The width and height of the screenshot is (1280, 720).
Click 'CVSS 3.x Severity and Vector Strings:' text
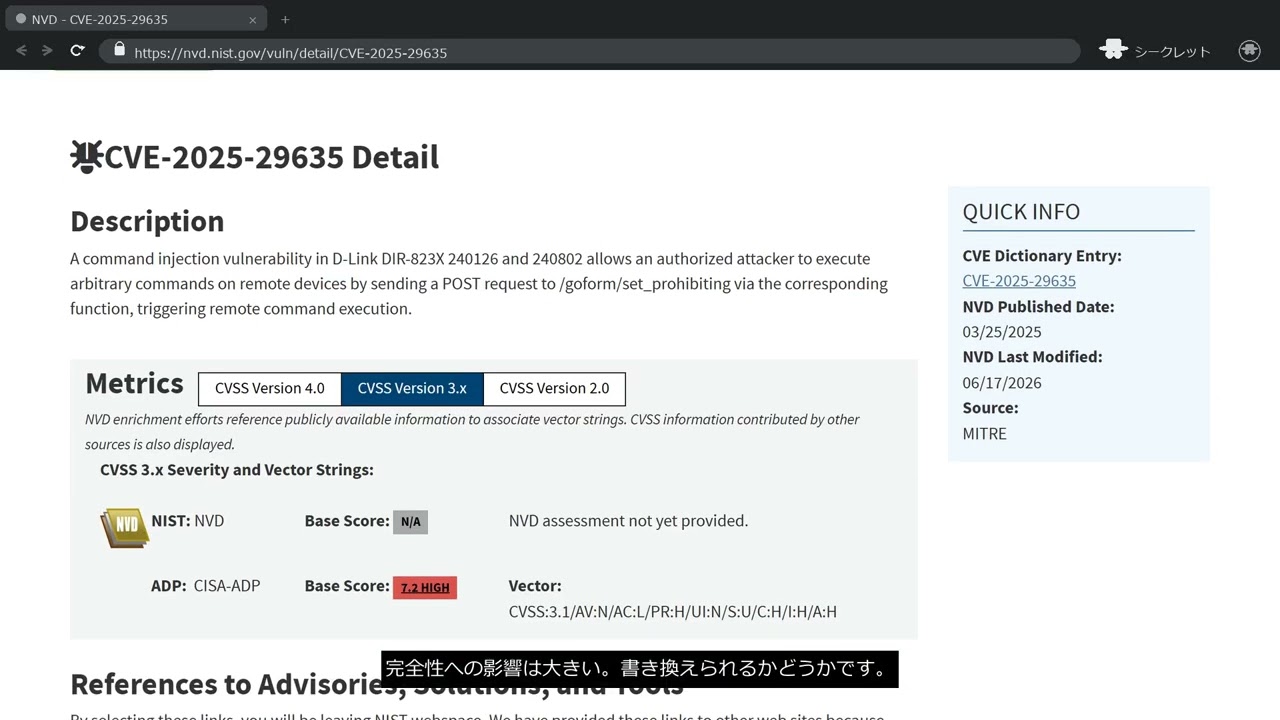click(x=237, y=470)
